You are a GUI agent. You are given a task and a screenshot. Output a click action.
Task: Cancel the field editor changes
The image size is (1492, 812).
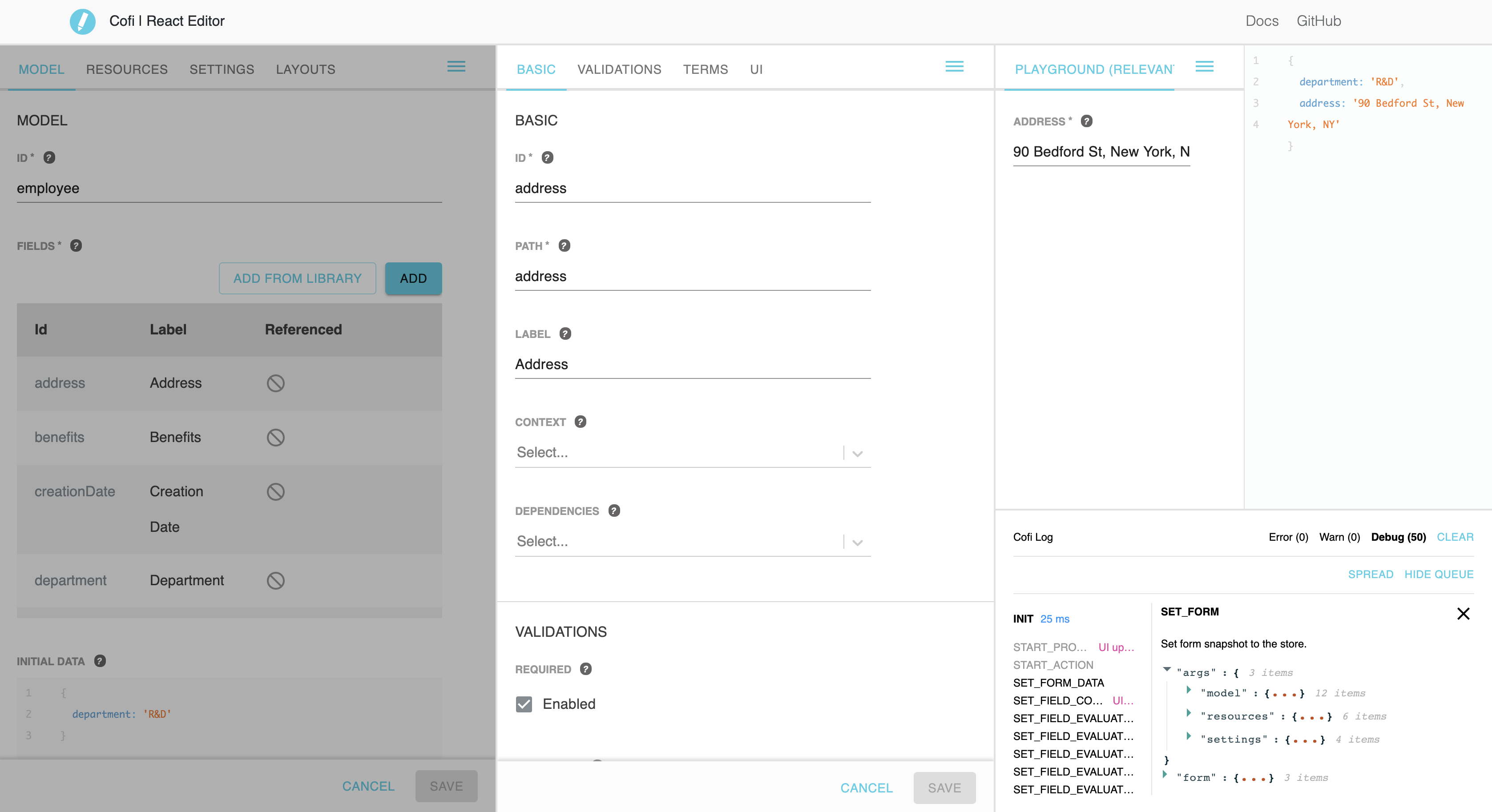click(x=867, y=788)
